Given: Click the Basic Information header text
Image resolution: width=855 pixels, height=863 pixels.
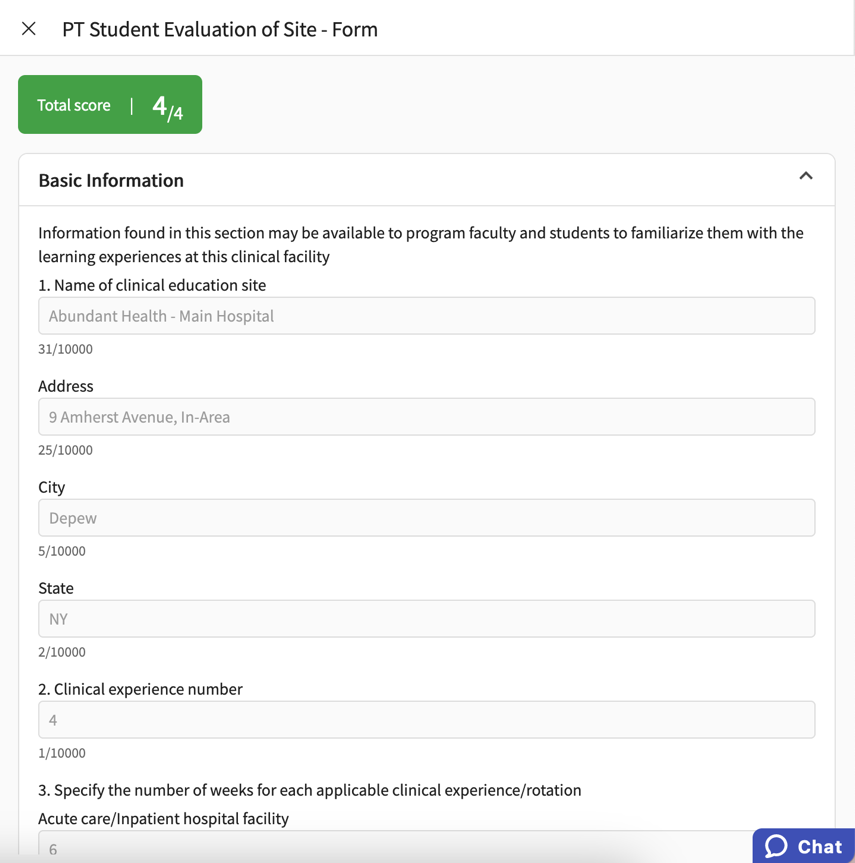Looking at the screenshot, I should point(111,180).
